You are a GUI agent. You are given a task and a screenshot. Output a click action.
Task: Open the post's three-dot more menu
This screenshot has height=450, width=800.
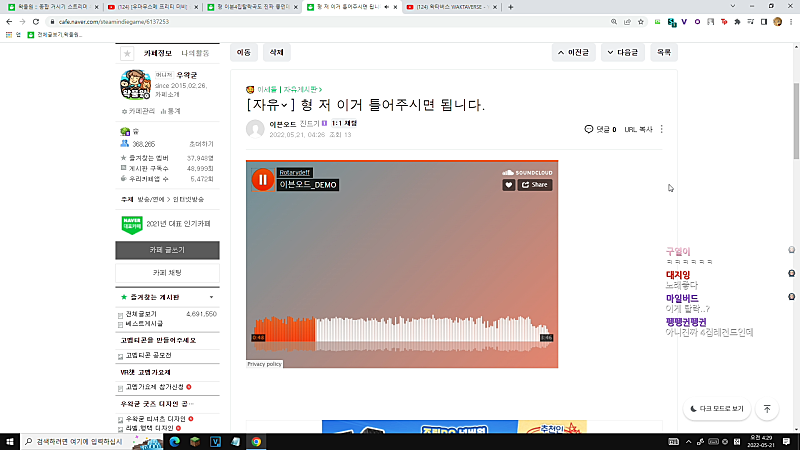click(x=662, y=129)
